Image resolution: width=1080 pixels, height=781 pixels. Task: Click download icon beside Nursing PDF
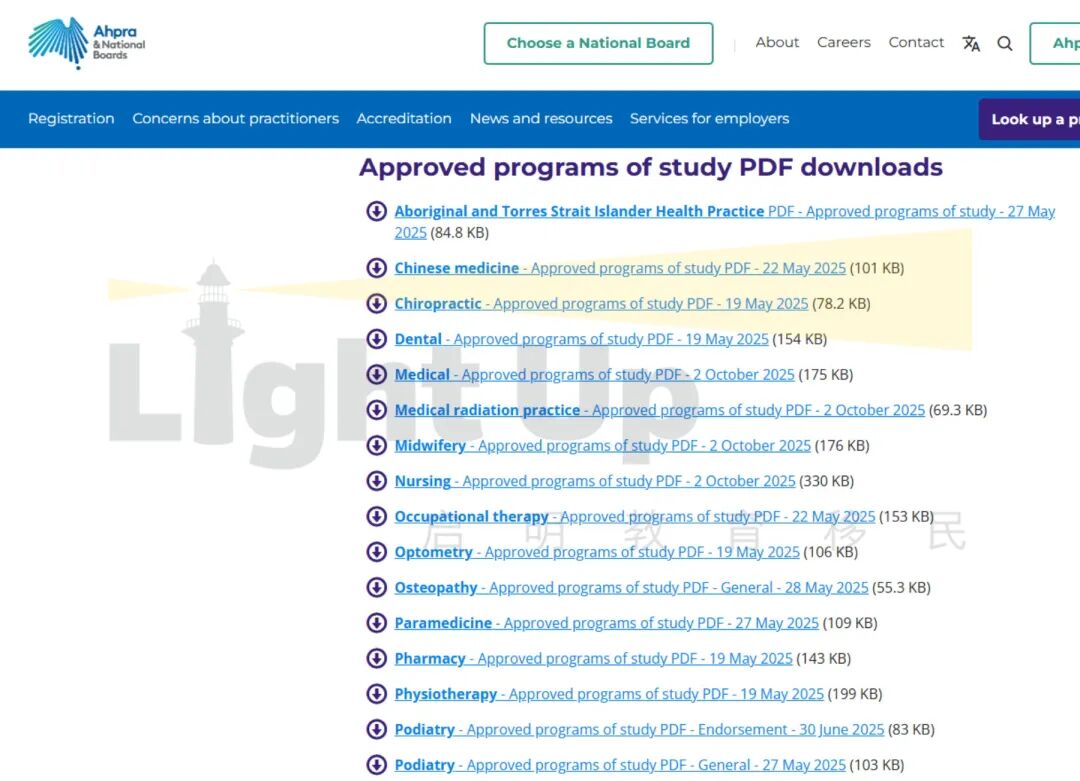[376, 481]
